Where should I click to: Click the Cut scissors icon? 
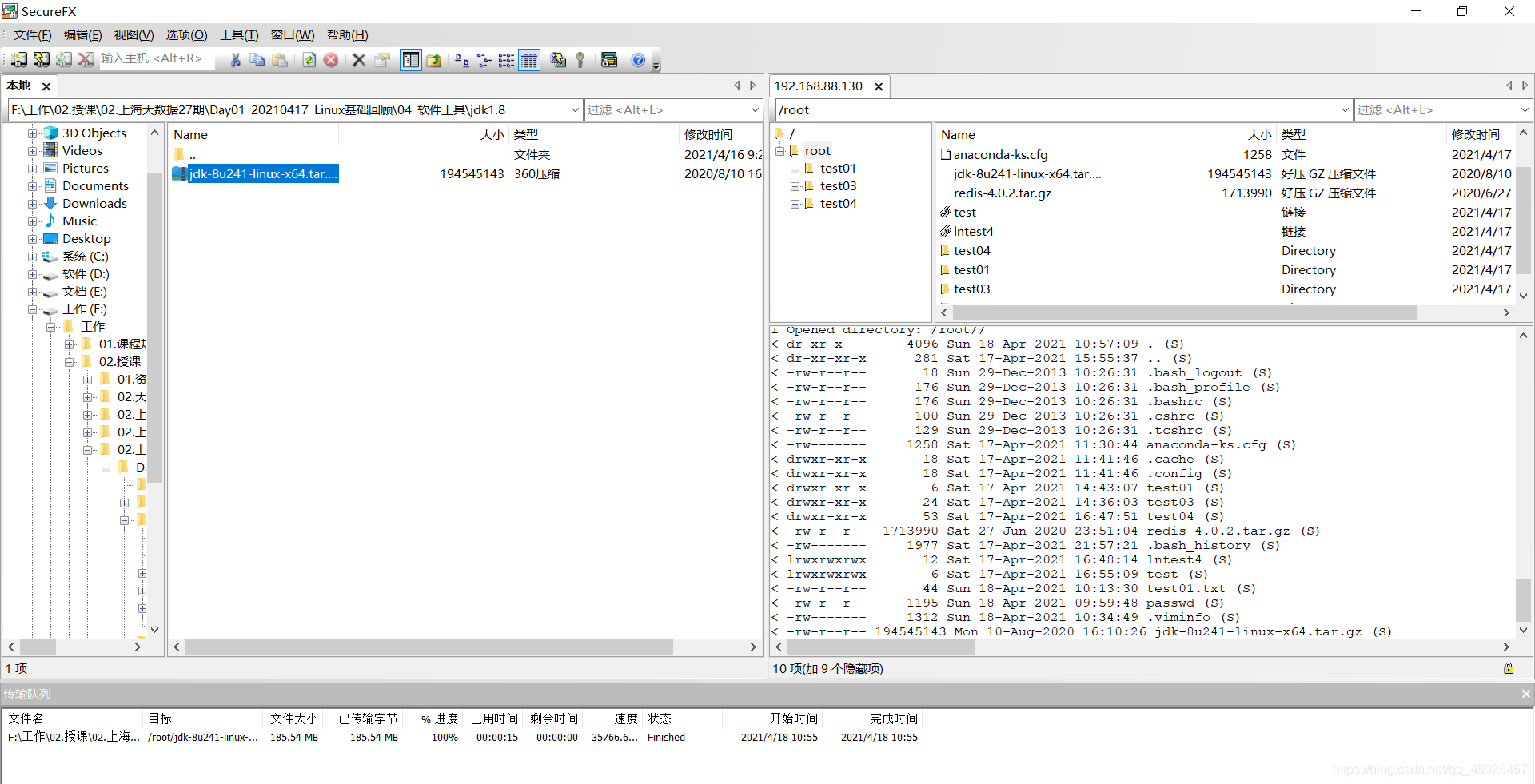pos(235,60)
